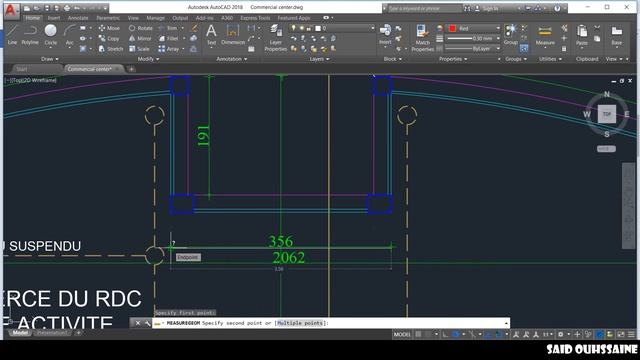The height and width of the screenshot is (360, 640).
Task: Switch to the Model layout tab
Action: point(20,333)
